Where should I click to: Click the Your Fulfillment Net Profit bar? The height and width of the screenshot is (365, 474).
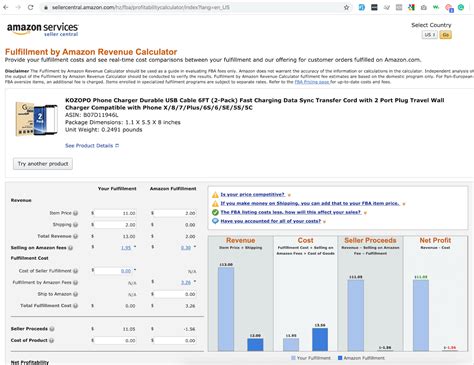pyautogui.click(x=421, y=315)
